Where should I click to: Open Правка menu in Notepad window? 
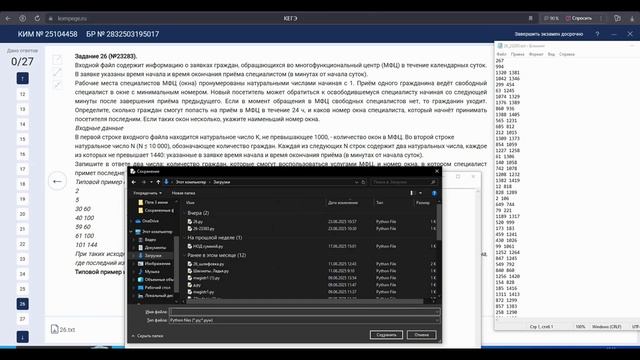[518, 54]
